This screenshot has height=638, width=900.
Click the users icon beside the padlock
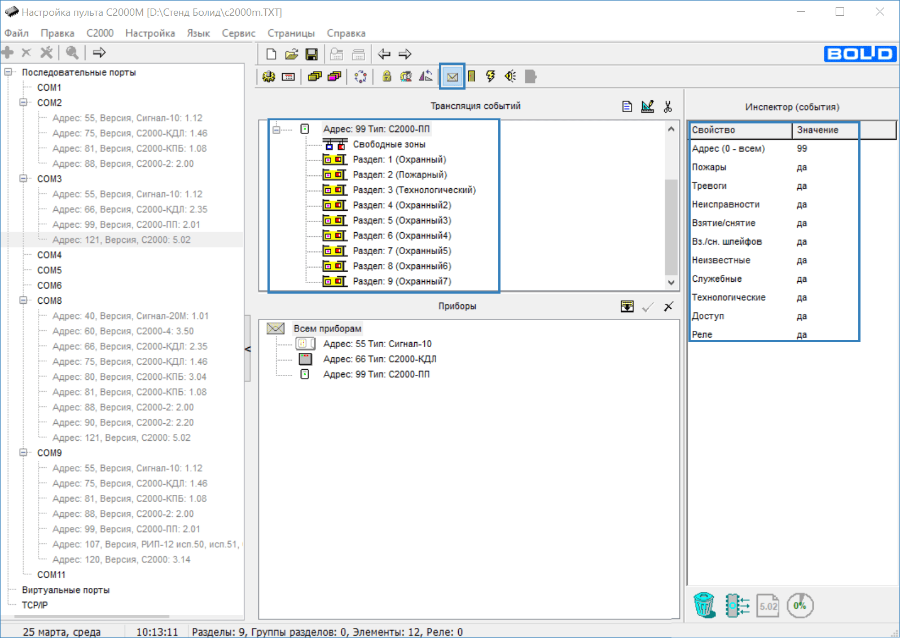(406, 76)
